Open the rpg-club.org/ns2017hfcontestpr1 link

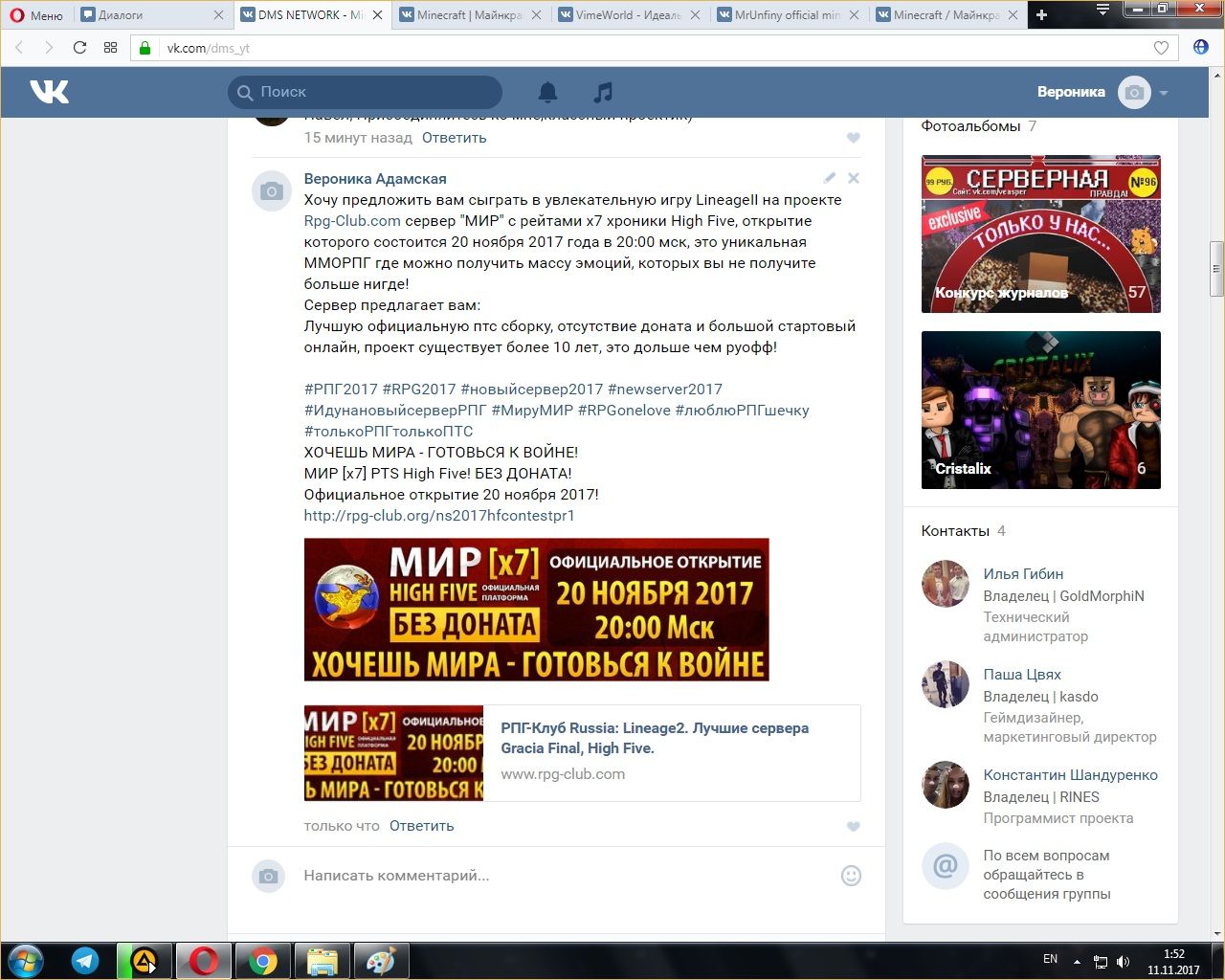(x=439, y=516)
